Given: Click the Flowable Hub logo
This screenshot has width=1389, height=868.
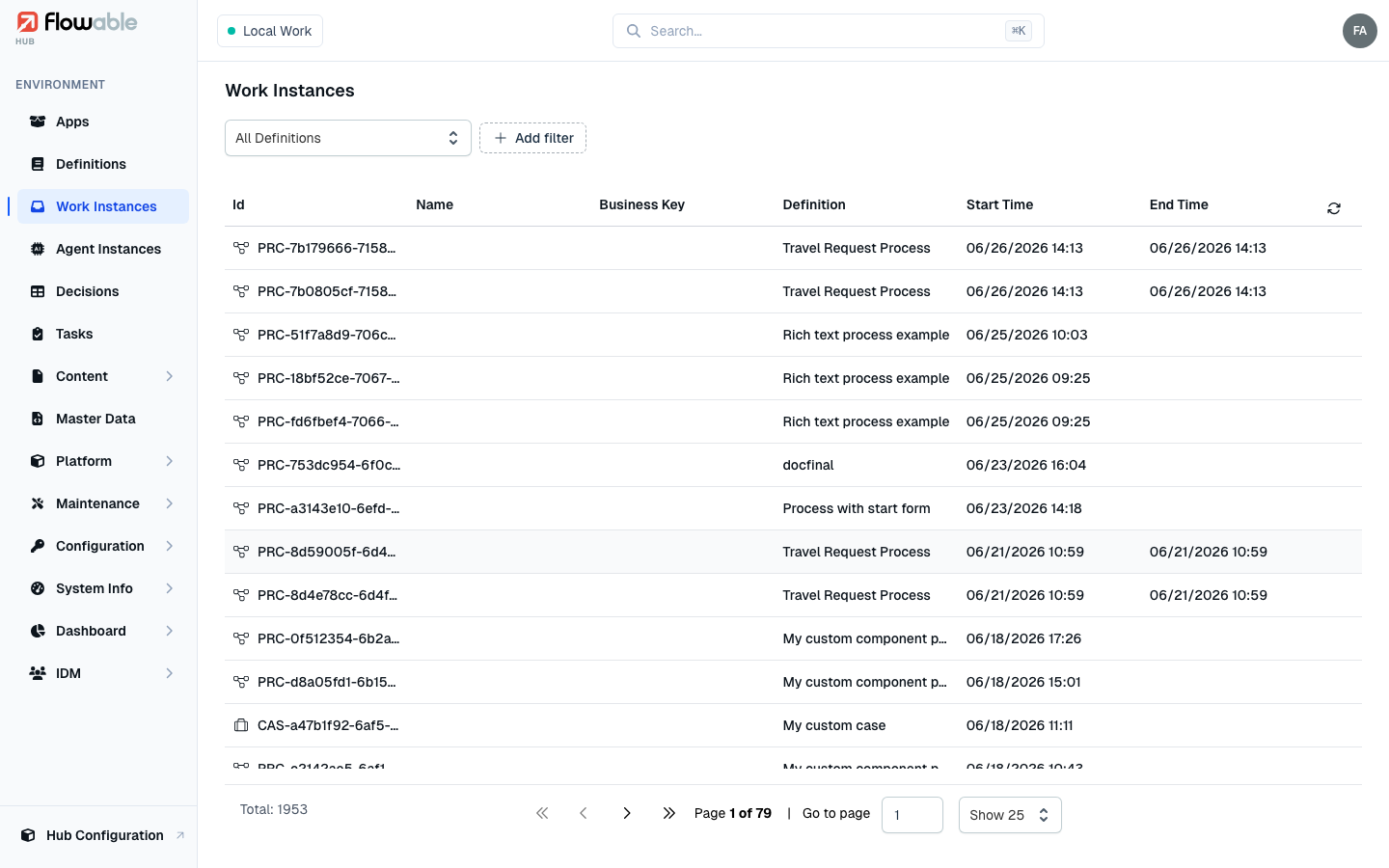Looking at the screenshot, I should coord(76,27).
